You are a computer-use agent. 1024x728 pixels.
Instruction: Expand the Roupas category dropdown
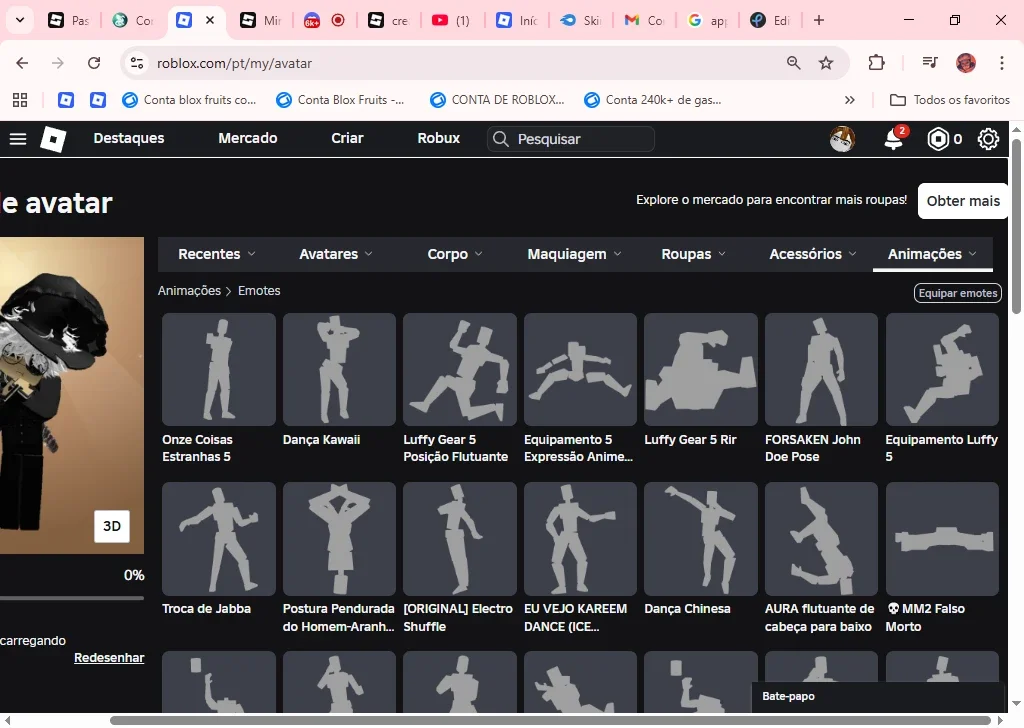pyautogui.click(x=694, y=254)
